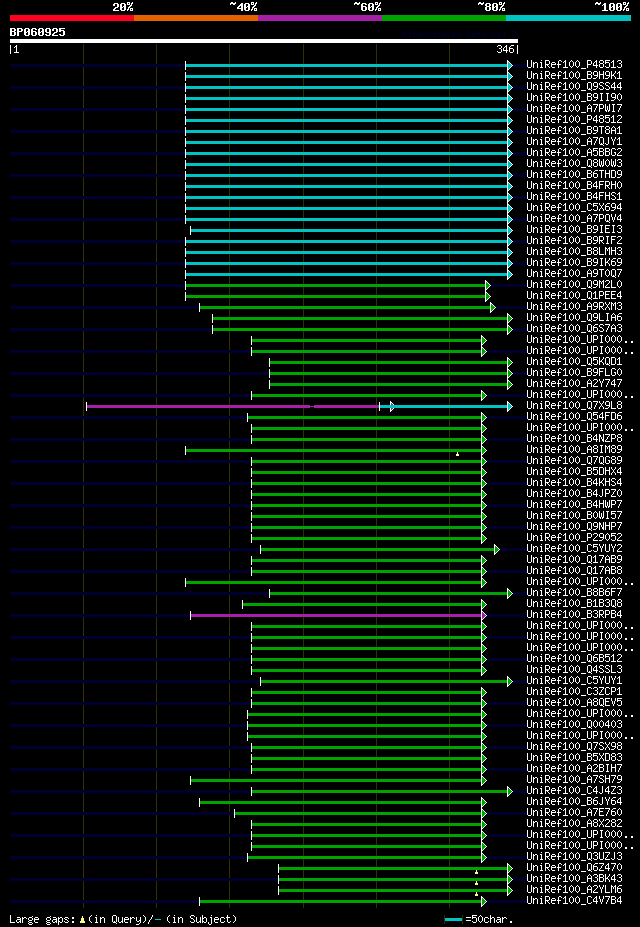Select the UniRef100_Q6Z470 label
This screenshot has height=927, width=640.
574,868
